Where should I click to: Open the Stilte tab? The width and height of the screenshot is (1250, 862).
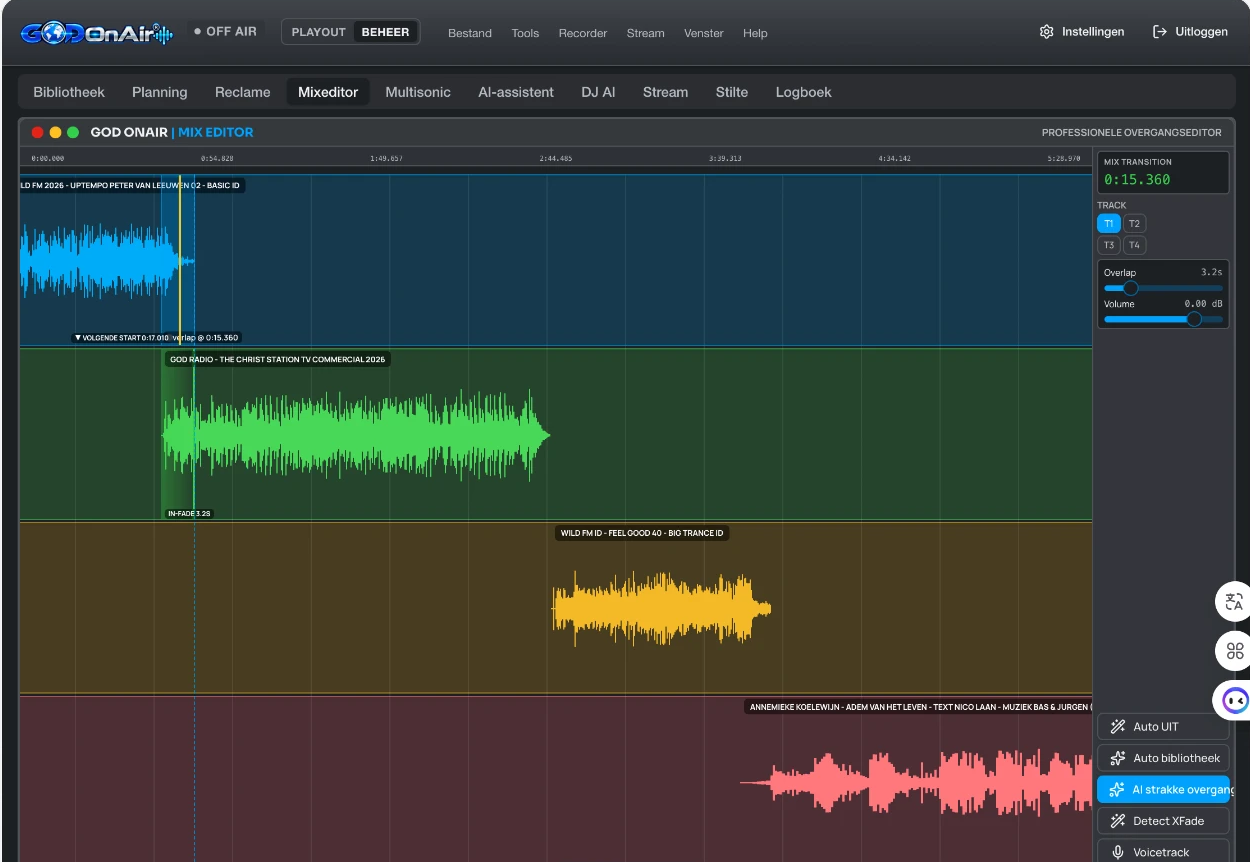pos(732,92)
